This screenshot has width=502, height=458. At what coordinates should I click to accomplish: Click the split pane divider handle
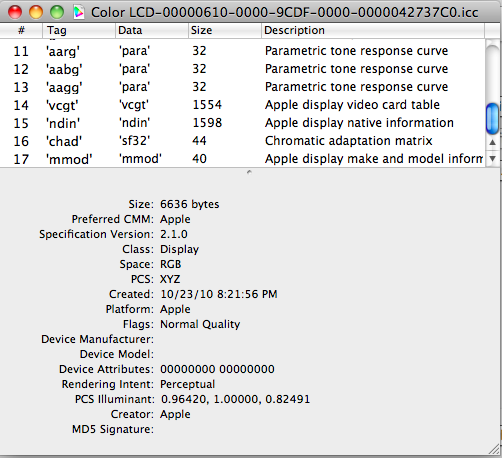pyautogui.click(x=249, y=172)
